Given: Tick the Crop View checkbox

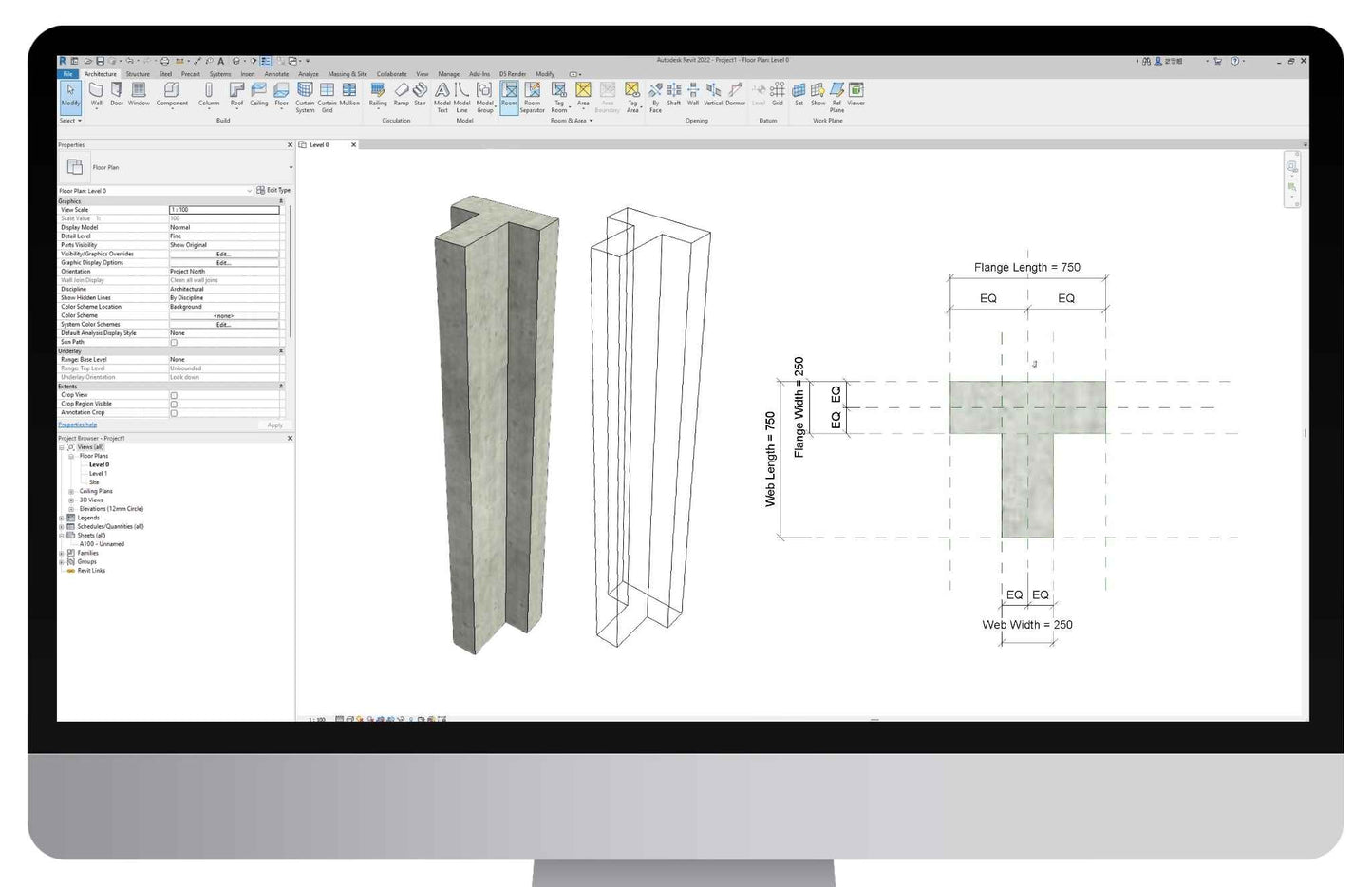Looking at the screenshot, I should (174, 395).
